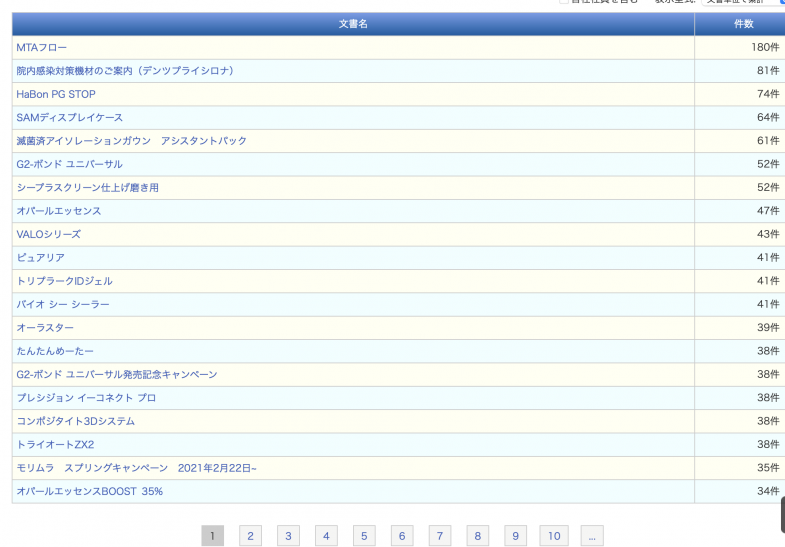Click the ピュアリア link

click(x=41, y=258)
